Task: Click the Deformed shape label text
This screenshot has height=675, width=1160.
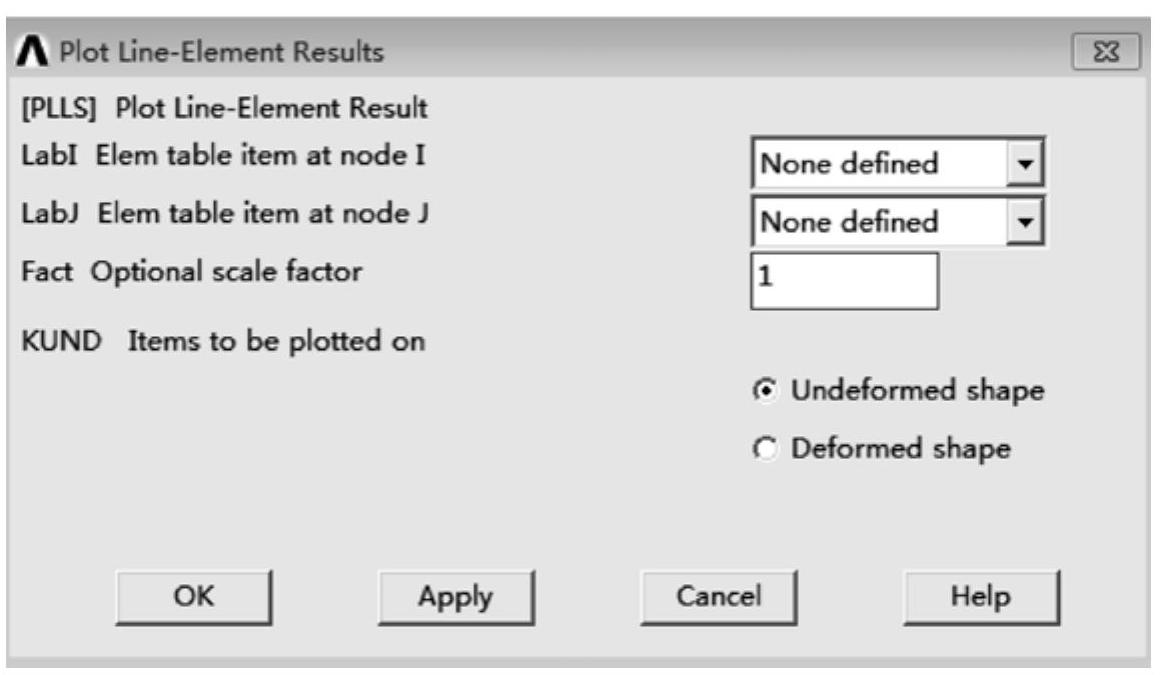Action: (900, 449)
